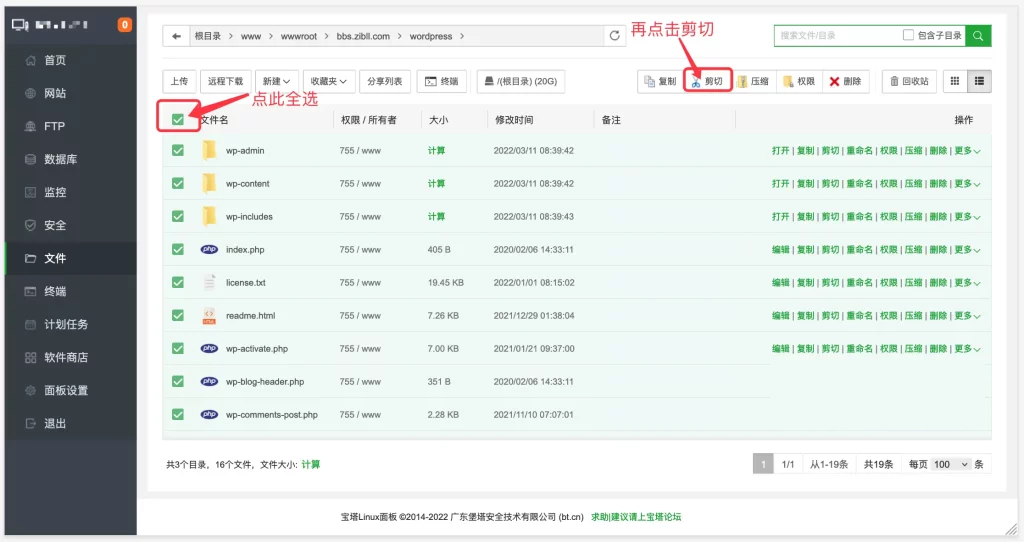Screen dimensions: 1024x542
Task: Enable the 包含子目录 checkbox
Action: [908, 35]
